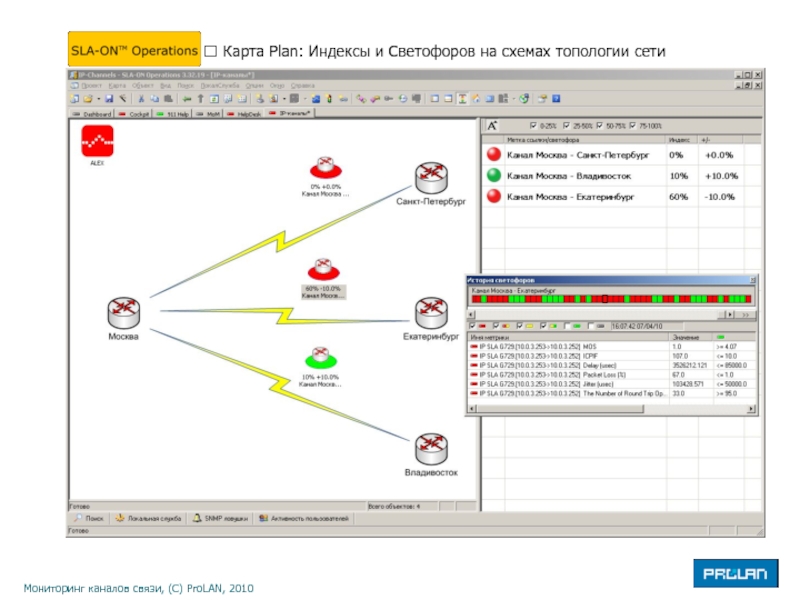
Task: Open the SNMP ловушки bottom tab
Action: coord(220,518)
